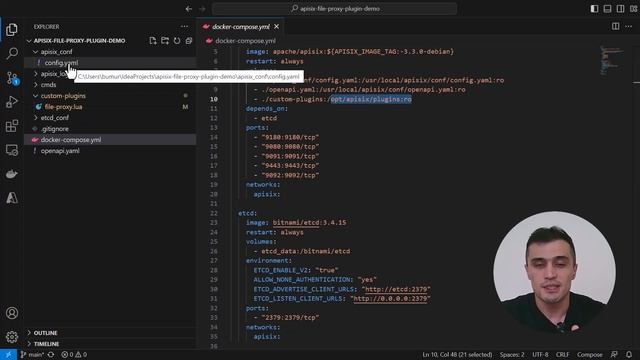Click the main branch indicator in status bar
Screen dimensions: 640x360
coord(32,355)
